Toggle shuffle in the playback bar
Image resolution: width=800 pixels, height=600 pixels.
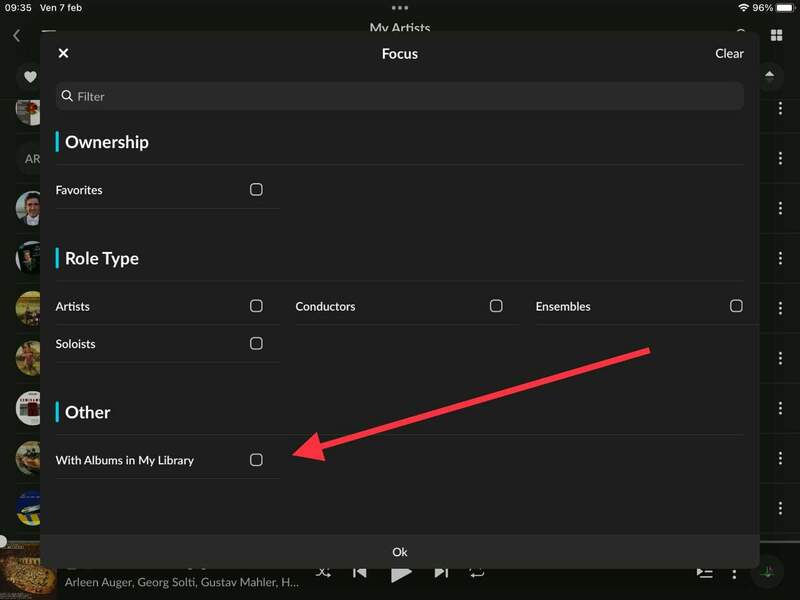tap(323, 573)
